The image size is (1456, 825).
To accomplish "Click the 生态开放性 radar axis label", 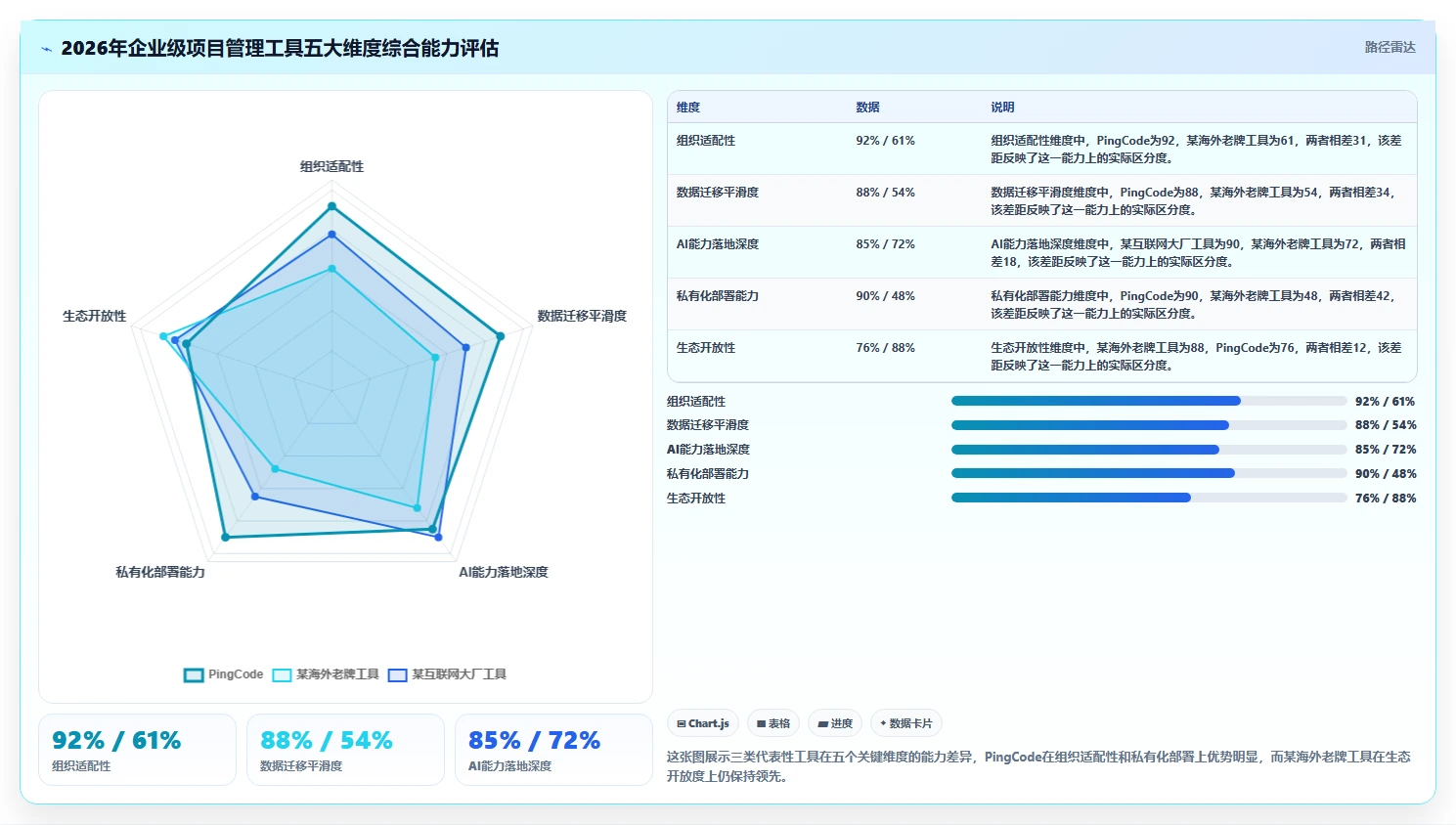I will coord(95,317).
